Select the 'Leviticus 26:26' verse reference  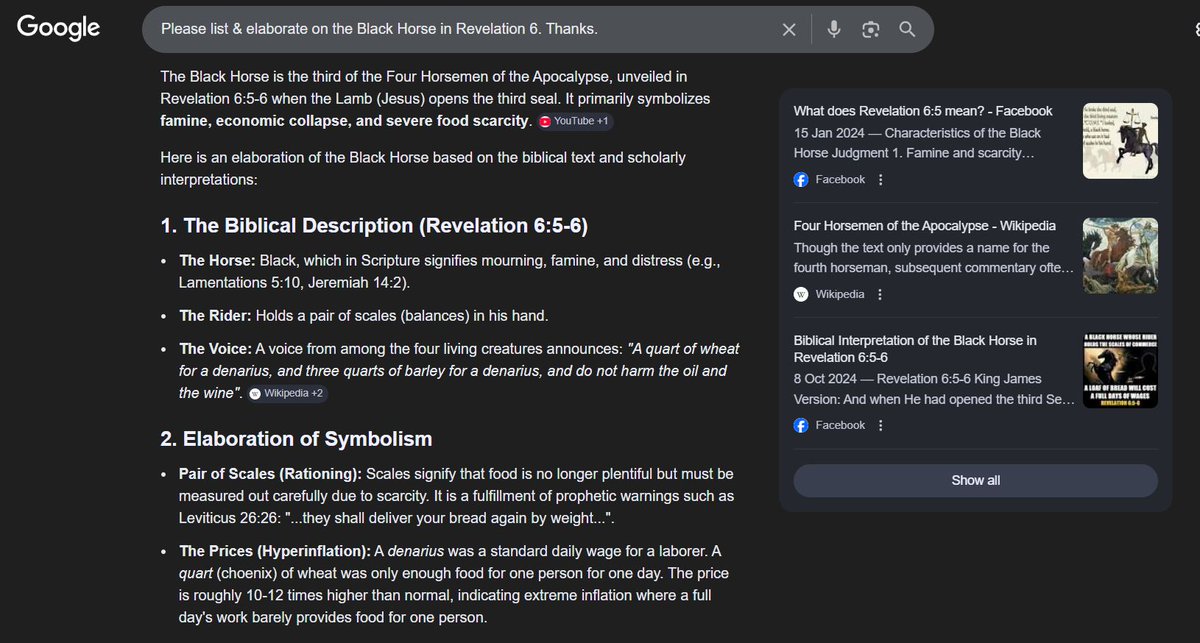click(x=230, y=519)
